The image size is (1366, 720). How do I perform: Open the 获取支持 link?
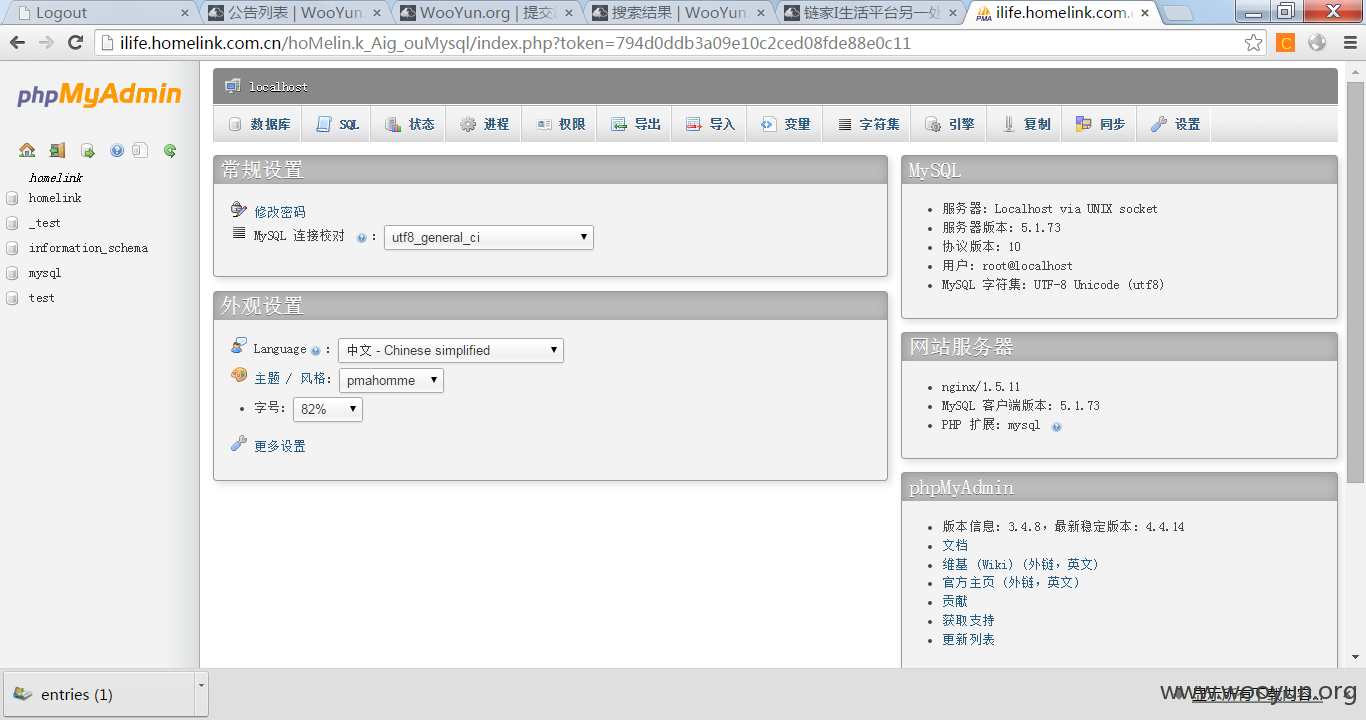(x=968, y=620)
